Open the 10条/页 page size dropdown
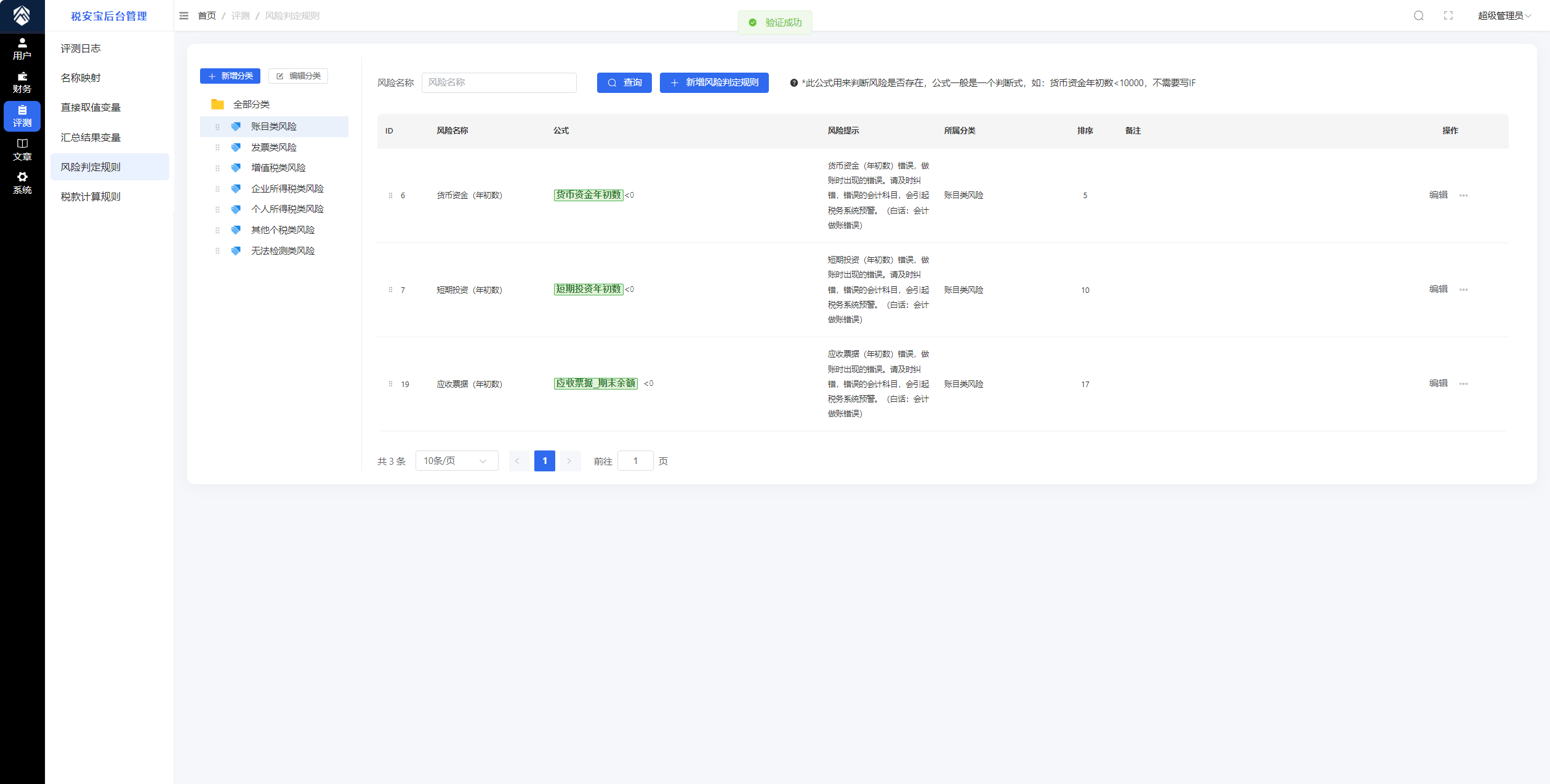1550x784 pixels. click(456, 460)
